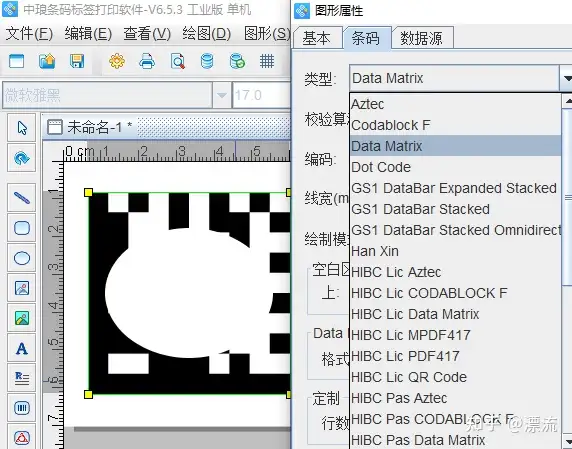Viewport: 572px width, 449px height.
Task: Select Codablock F from the type list
Action: coord(455,125)
